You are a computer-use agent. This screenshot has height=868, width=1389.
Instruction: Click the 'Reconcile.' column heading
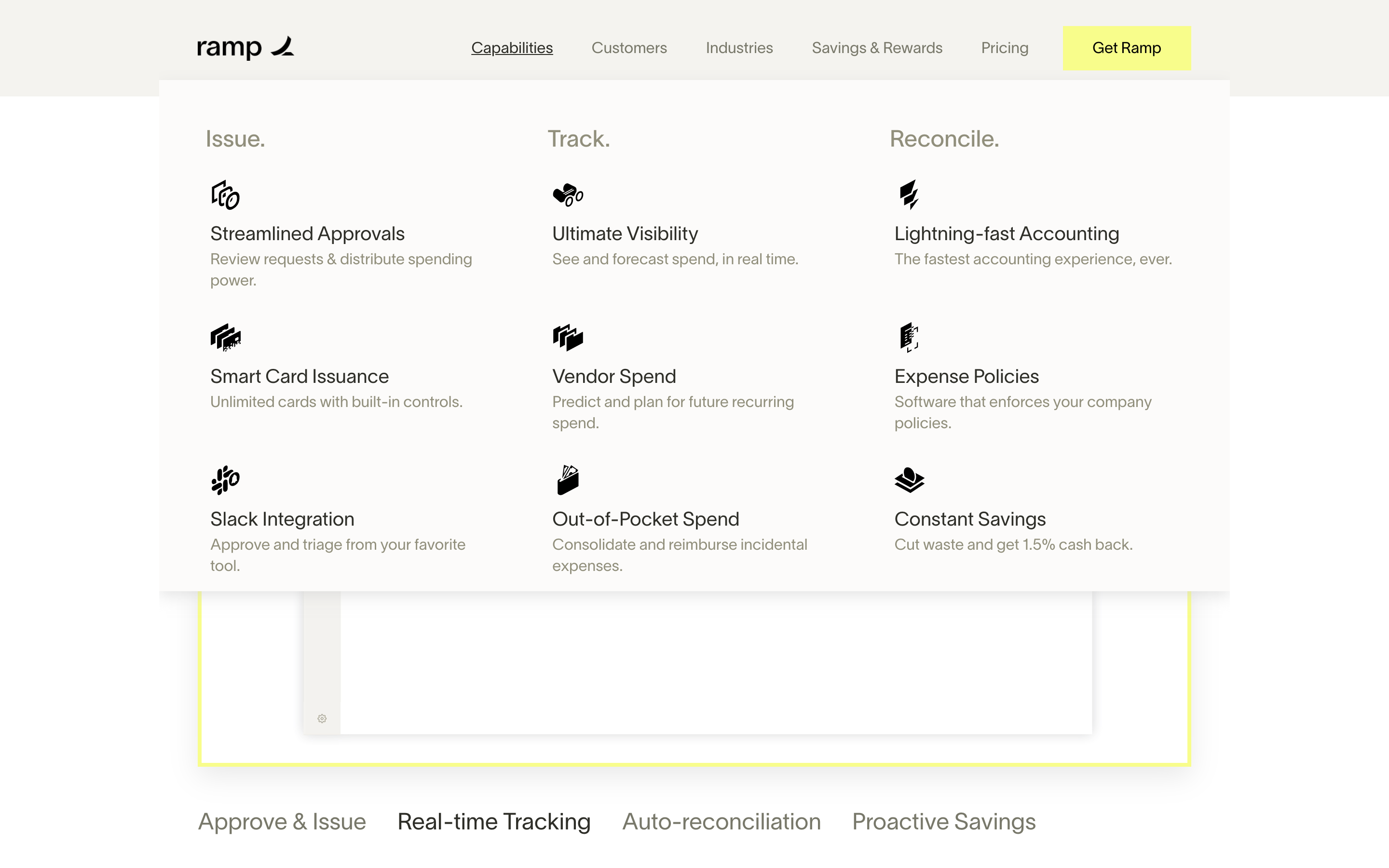[x=944, y=139]
